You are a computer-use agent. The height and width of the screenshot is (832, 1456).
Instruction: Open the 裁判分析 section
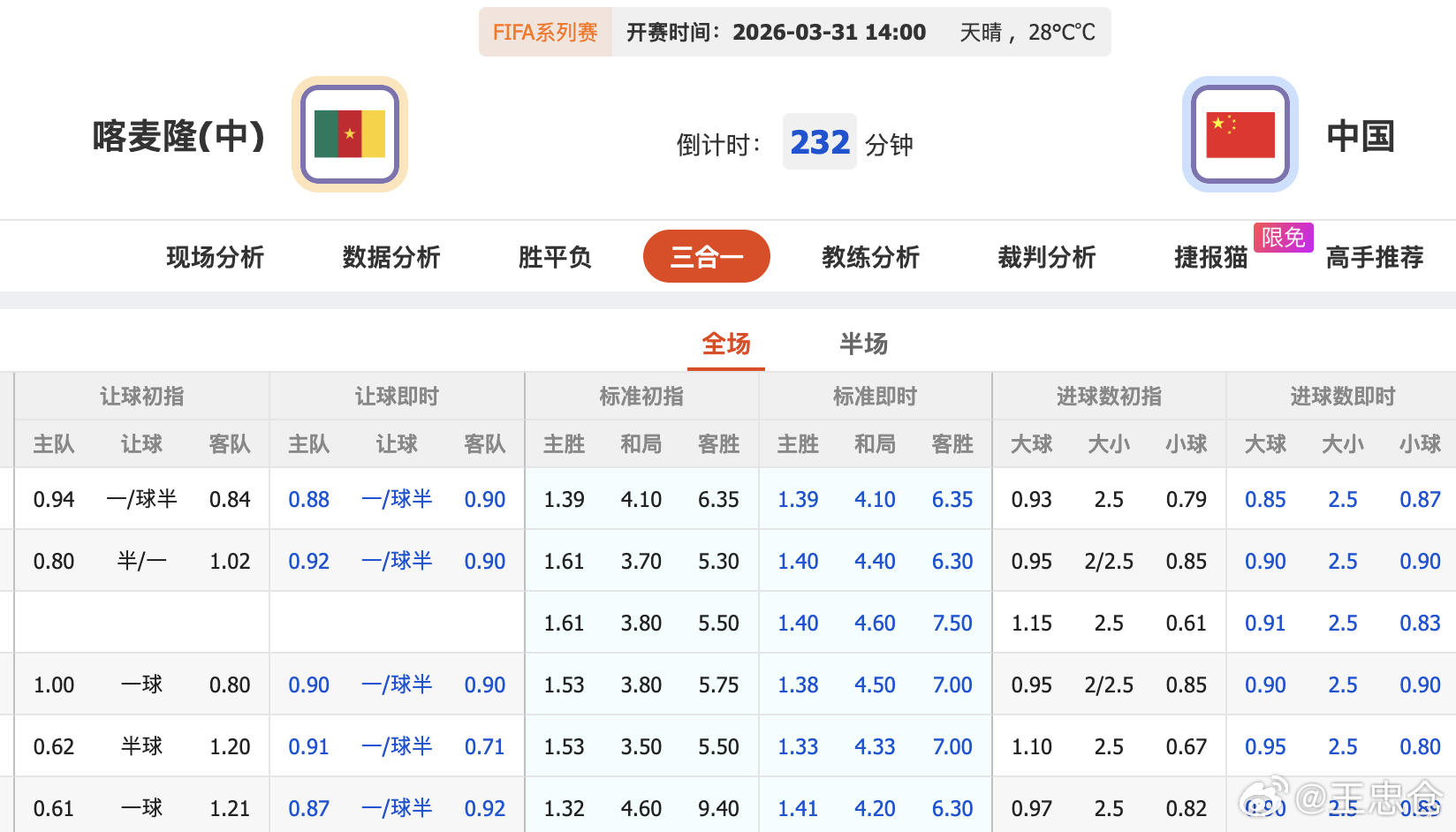[x=1046, y=257]
